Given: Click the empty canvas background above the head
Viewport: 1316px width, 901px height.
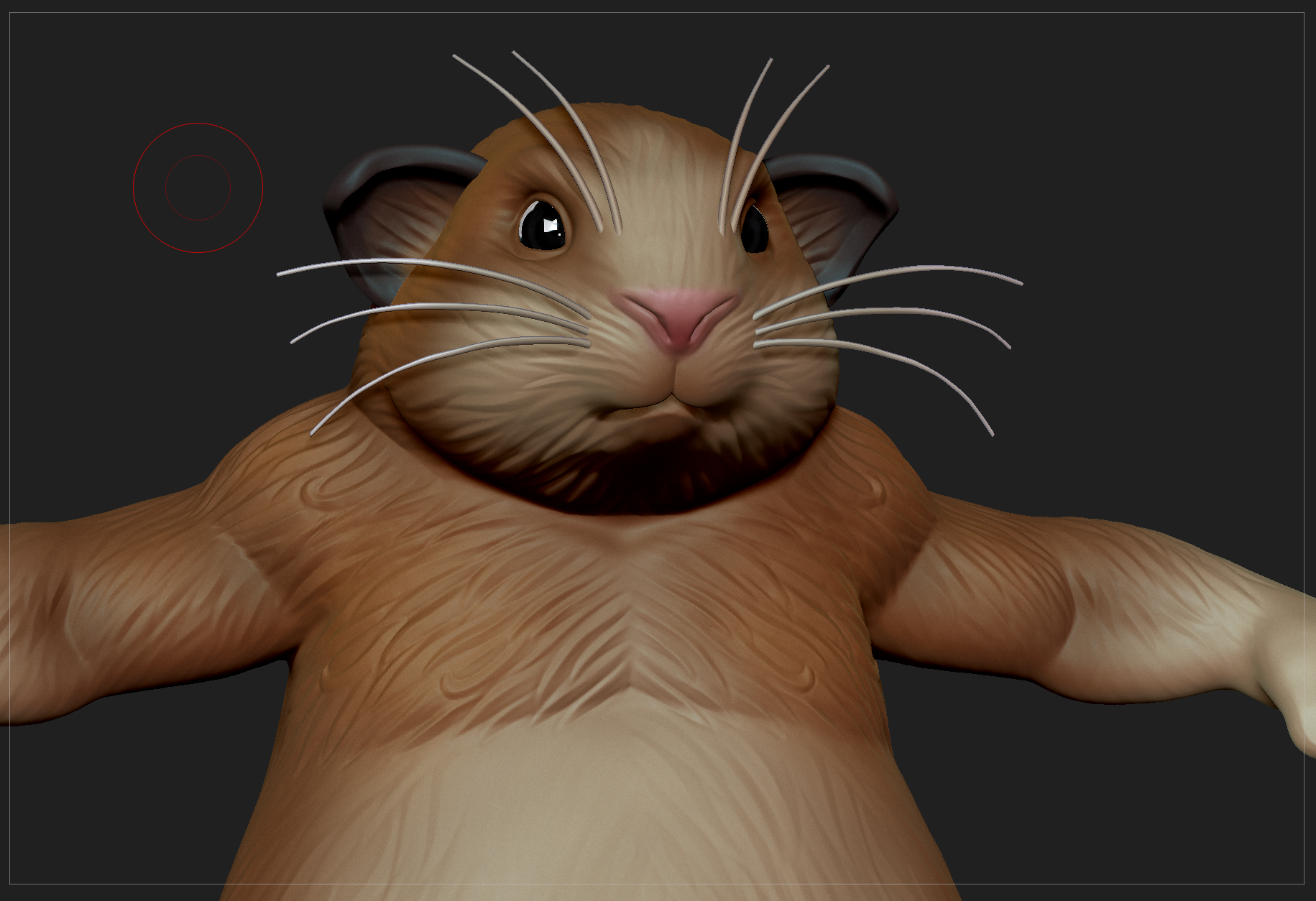Looking at the screenshot, I should pyautogui.click(x=647, y=57).
